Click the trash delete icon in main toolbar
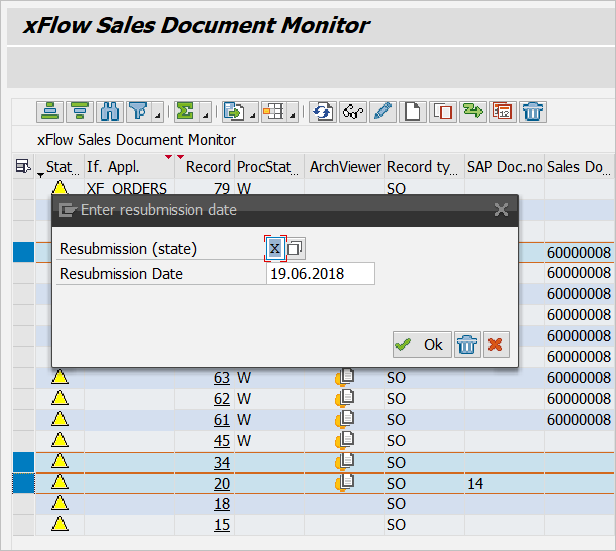616x551 pixels. pyautogui.click(x=533, y=112)
